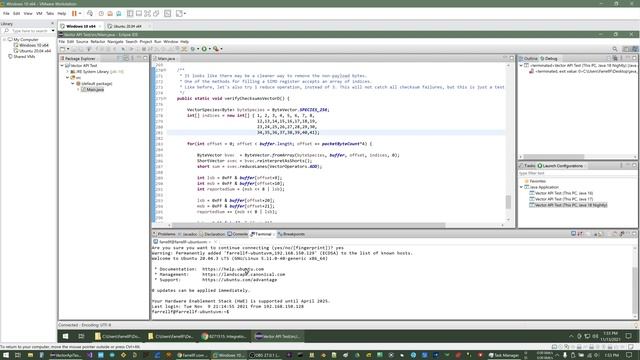Toggle Link with Editor in Package Explorer
The image size is (640, 360).
[x=126, y=59]
